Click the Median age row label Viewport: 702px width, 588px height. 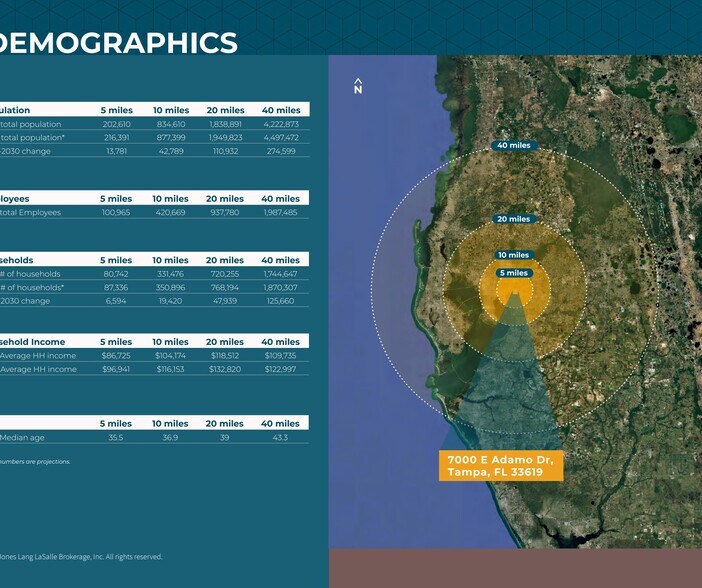tap(22, 437)
